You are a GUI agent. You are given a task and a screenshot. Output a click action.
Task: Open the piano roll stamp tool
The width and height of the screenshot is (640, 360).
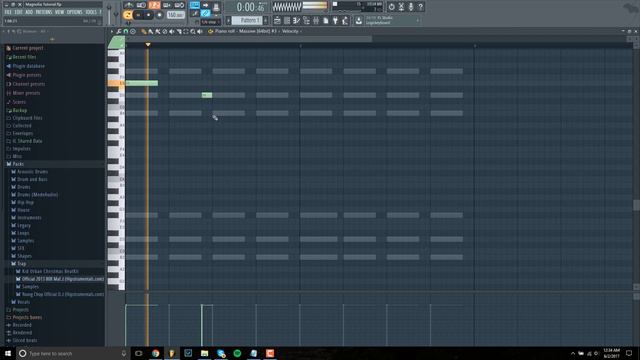pyautogui.click(x=133, y=31)
